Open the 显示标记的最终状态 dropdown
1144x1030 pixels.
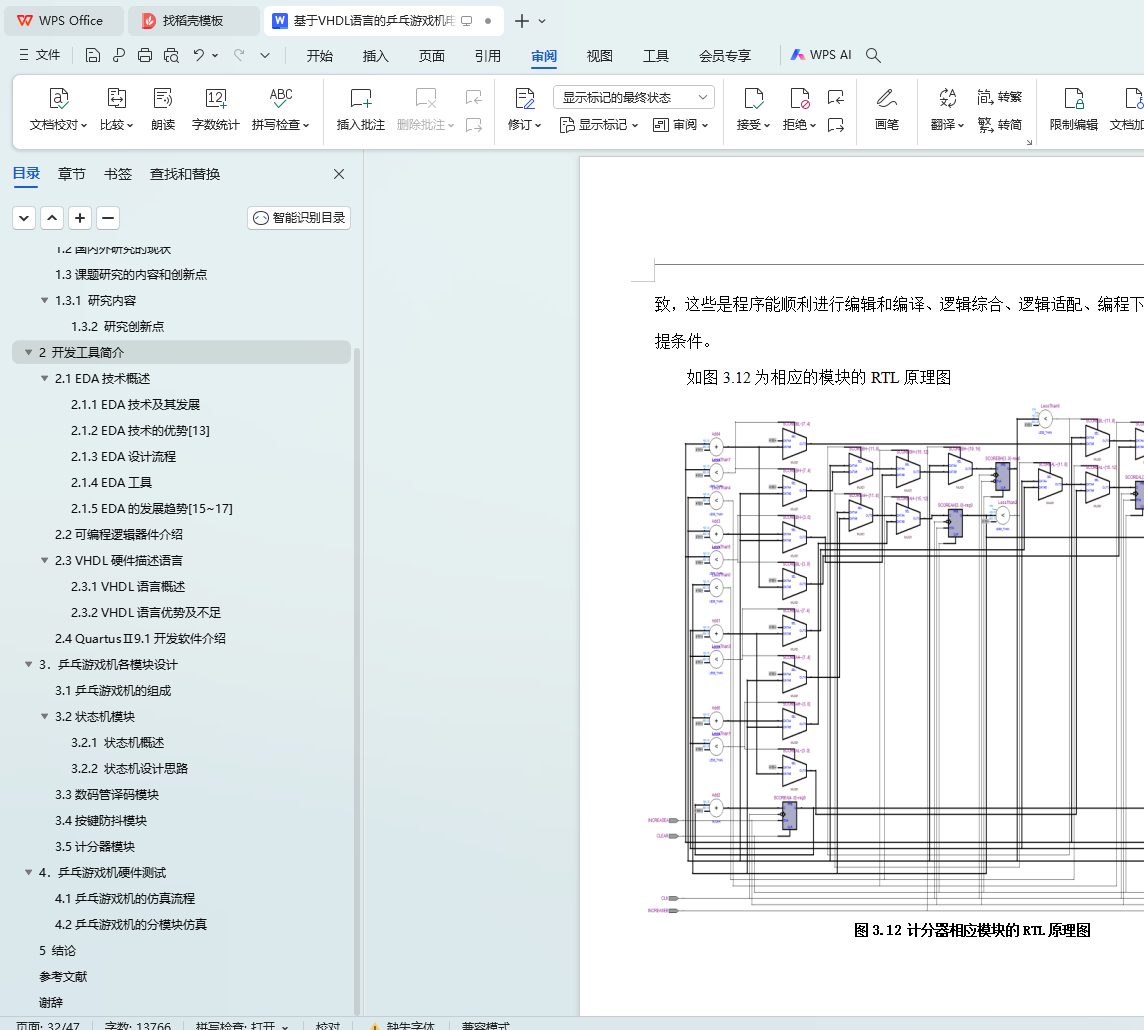tap(633, 97)
